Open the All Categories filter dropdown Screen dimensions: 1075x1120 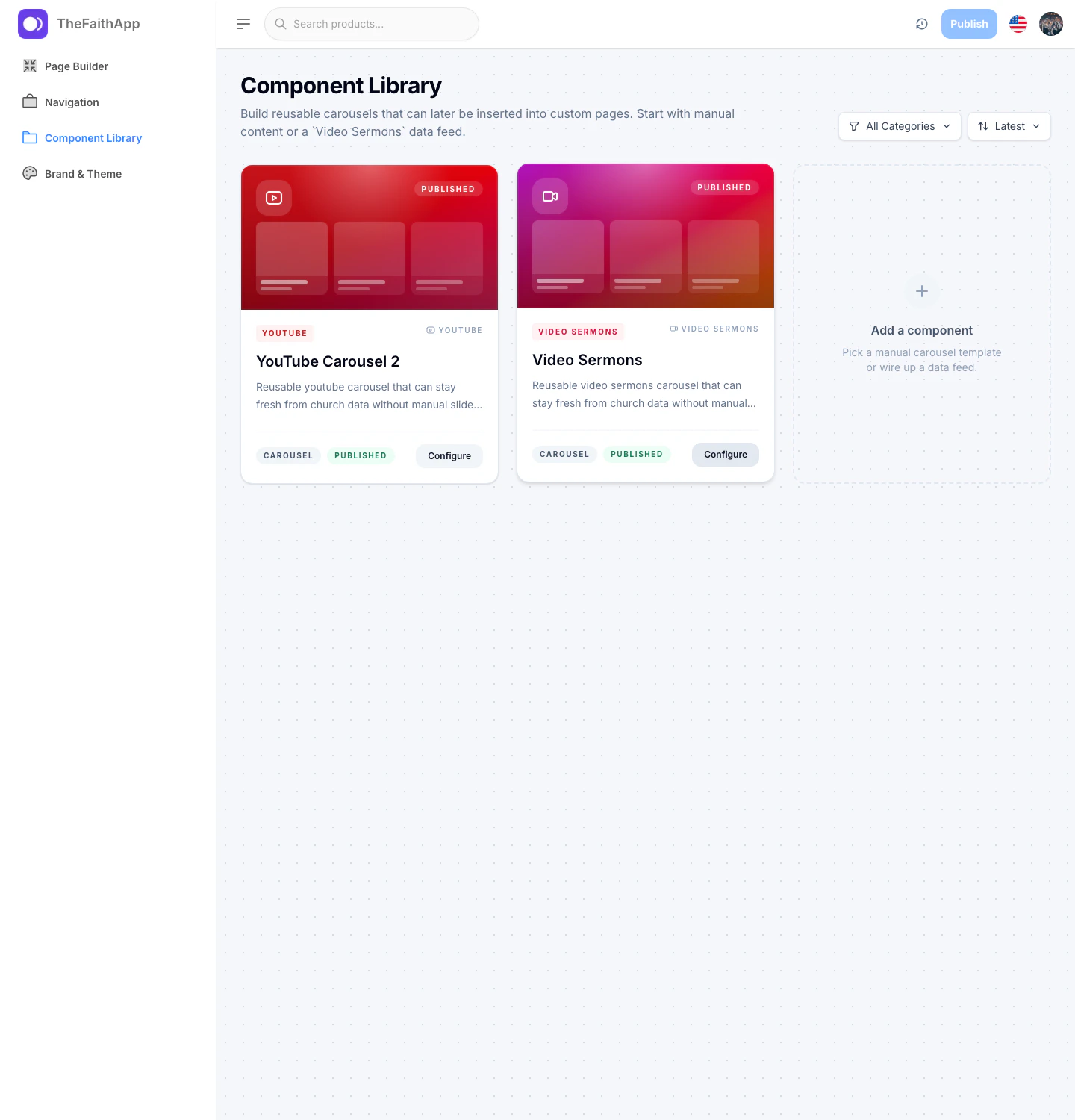900,126
